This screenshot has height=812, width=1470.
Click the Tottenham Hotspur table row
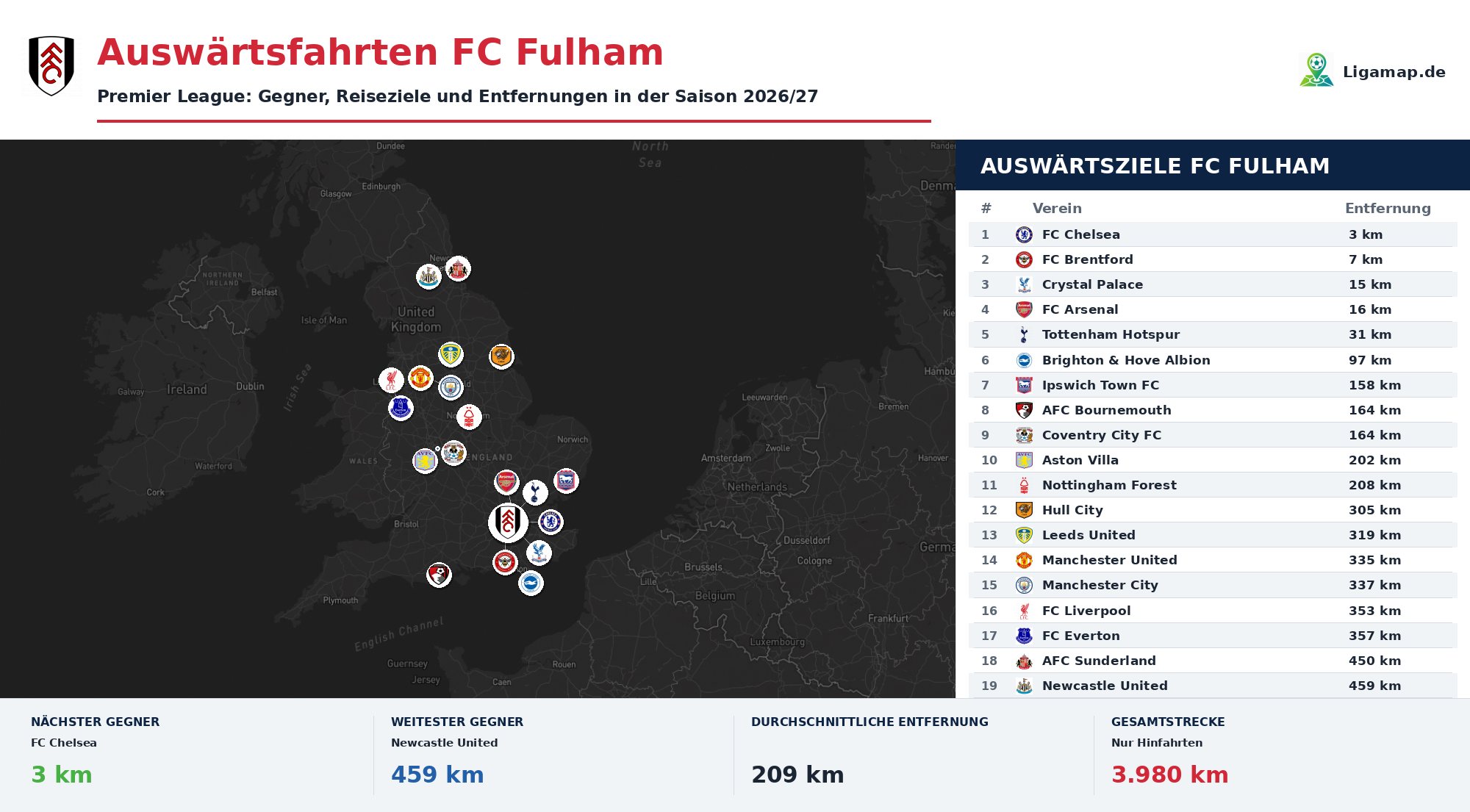click(1213, 334)
